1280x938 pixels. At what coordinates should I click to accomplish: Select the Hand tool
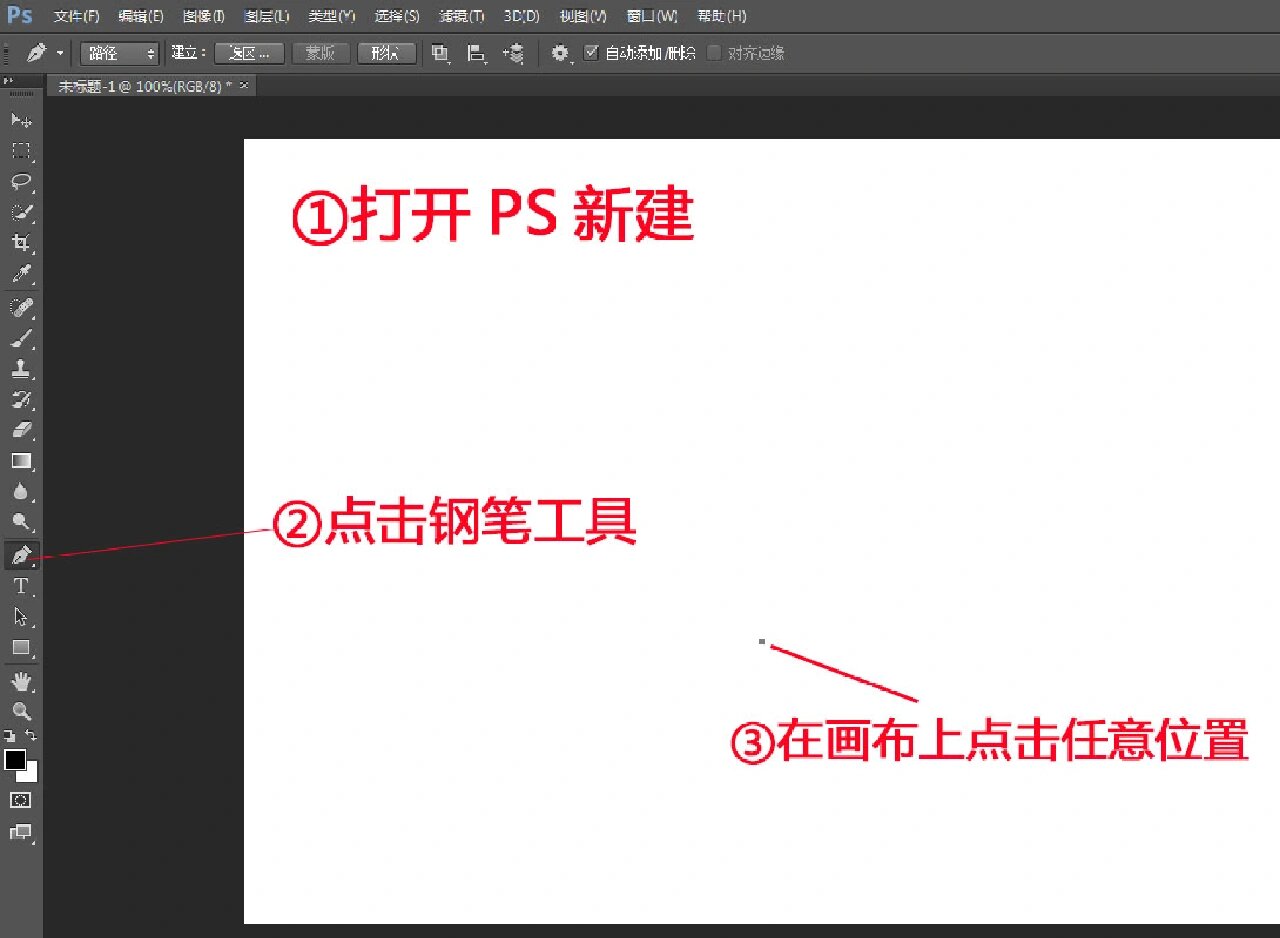pos(21,682)
